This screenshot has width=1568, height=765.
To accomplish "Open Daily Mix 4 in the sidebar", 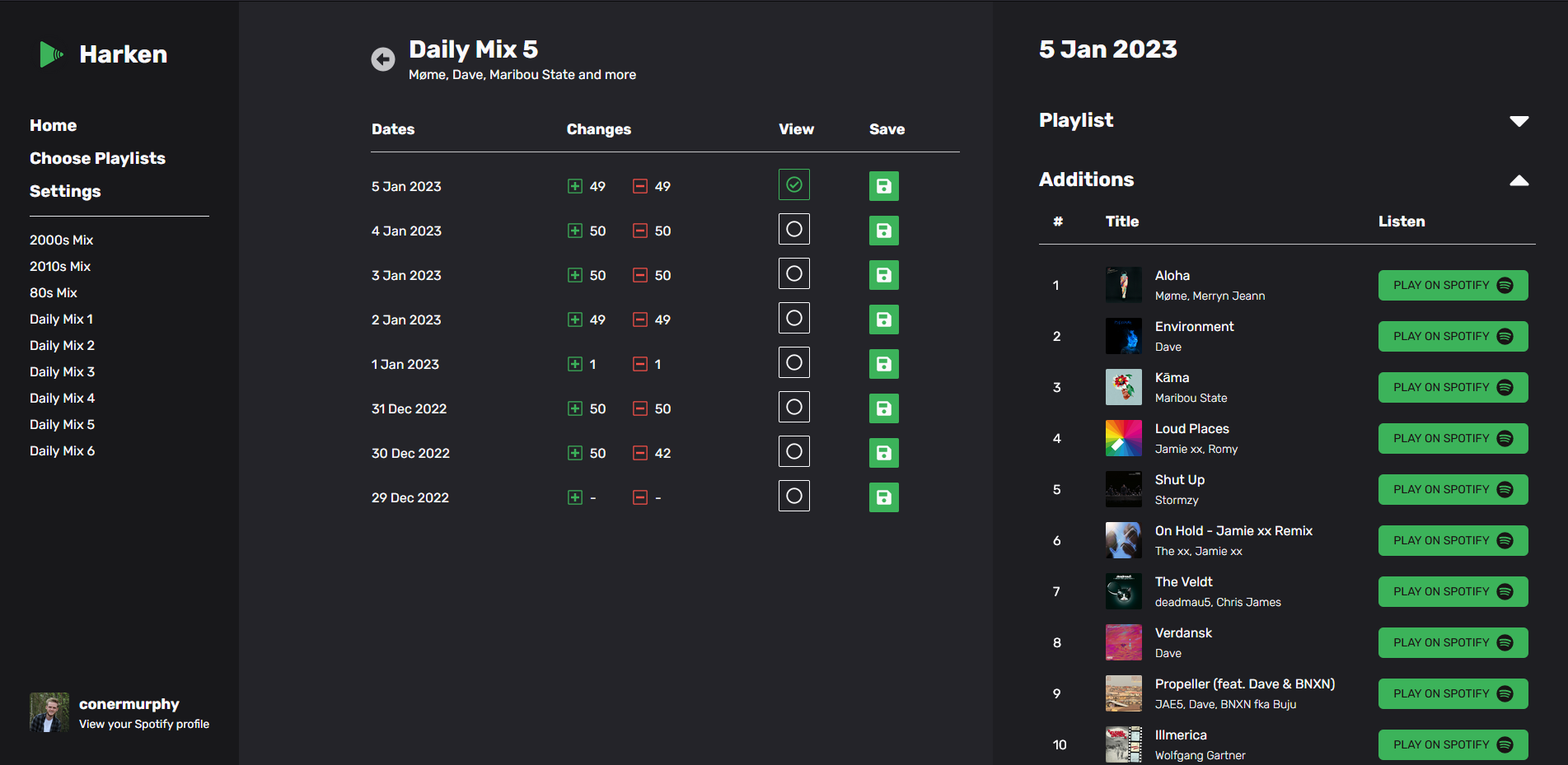I will [62, 398].
